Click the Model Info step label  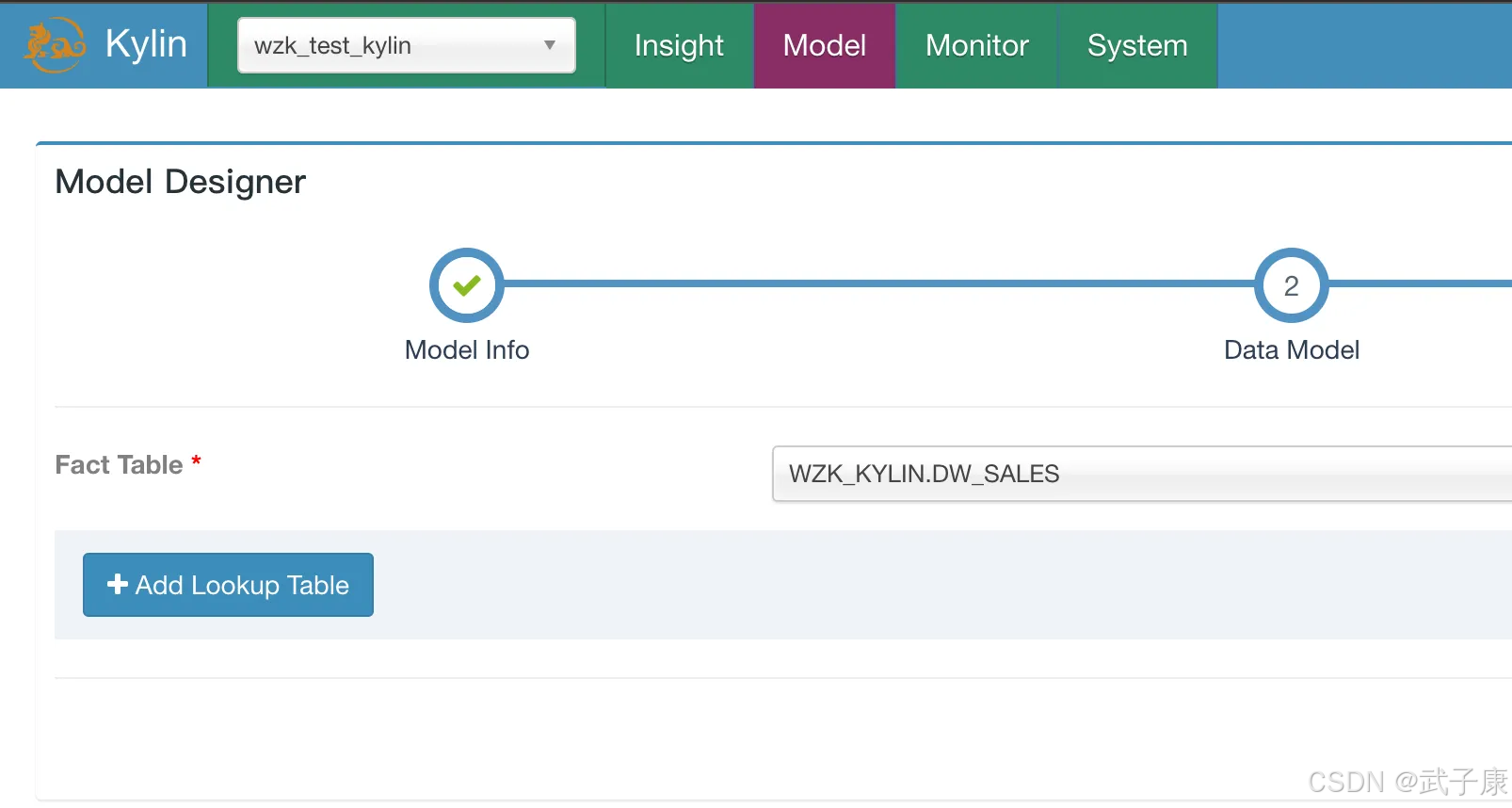[467, 350]
